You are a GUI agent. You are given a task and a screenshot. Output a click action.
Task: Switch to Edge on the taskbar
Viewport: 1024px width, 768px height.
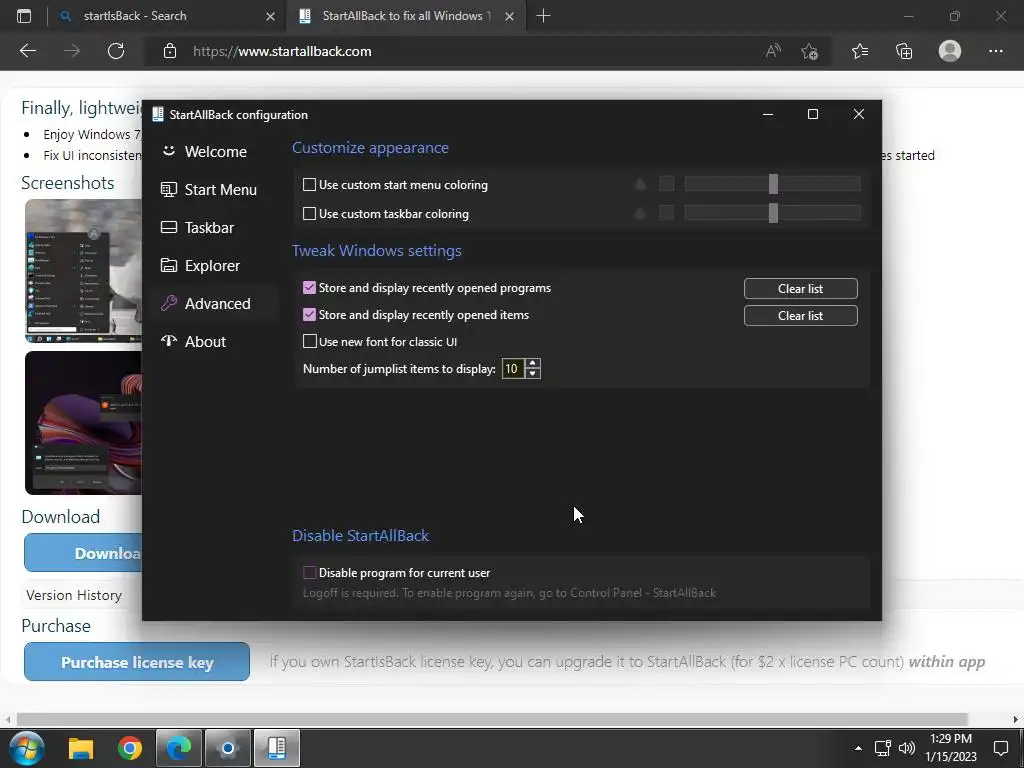(178, 748)
